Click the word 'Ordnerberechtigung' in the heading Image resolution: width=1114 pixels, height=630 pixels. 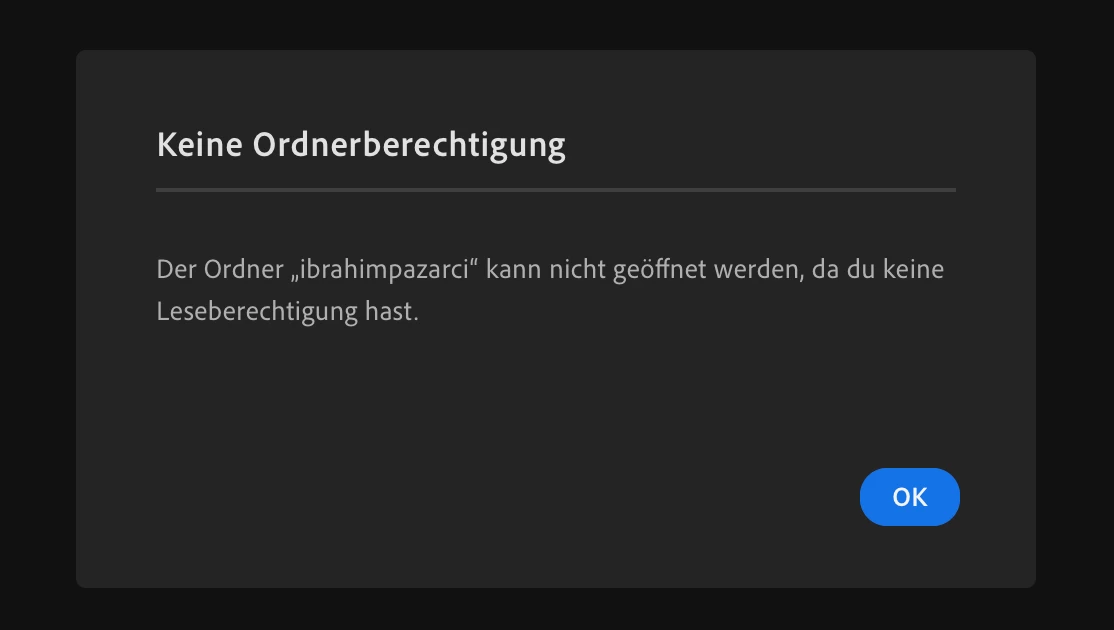(x=409, y=146)
